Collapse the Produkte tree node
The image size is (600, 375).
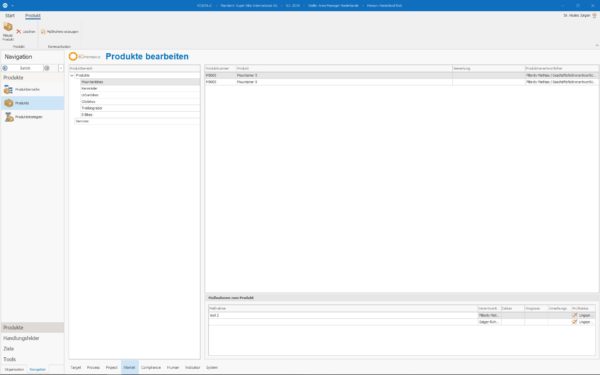(x=72, y=75)
